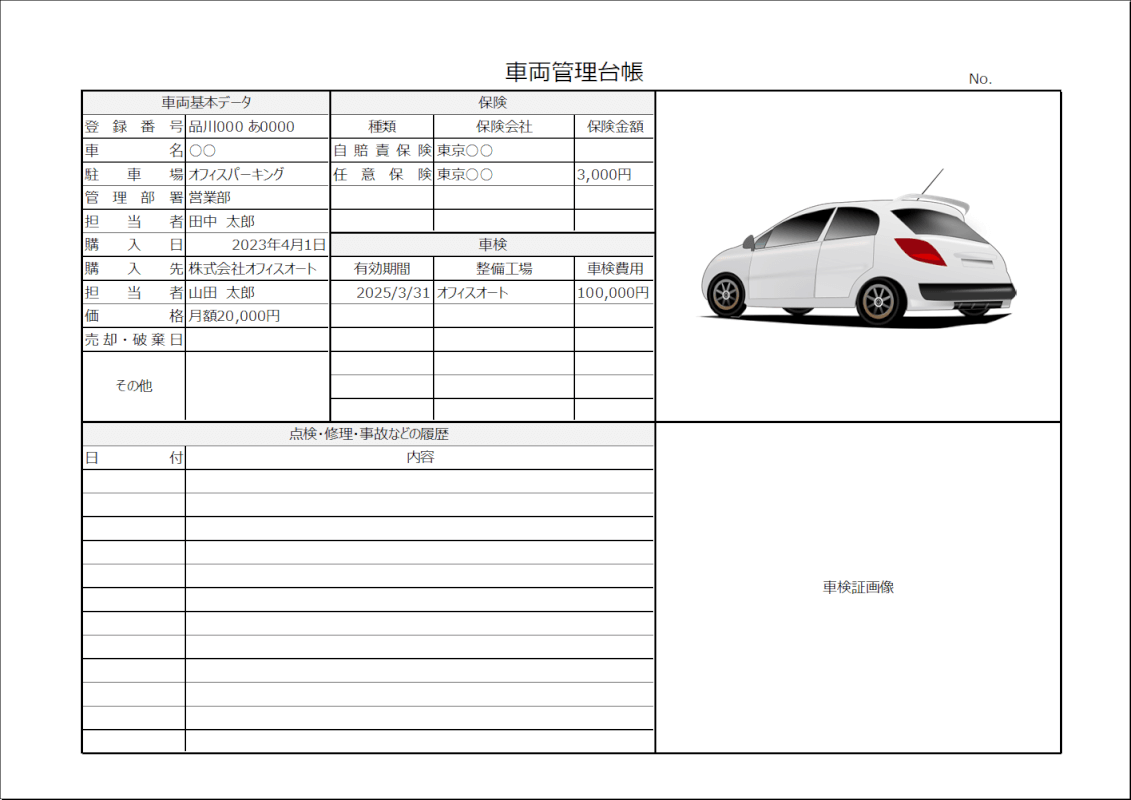Click the inspection cost 100,000円
Viewport: 1131px width, 800px height.
point(613,293)
